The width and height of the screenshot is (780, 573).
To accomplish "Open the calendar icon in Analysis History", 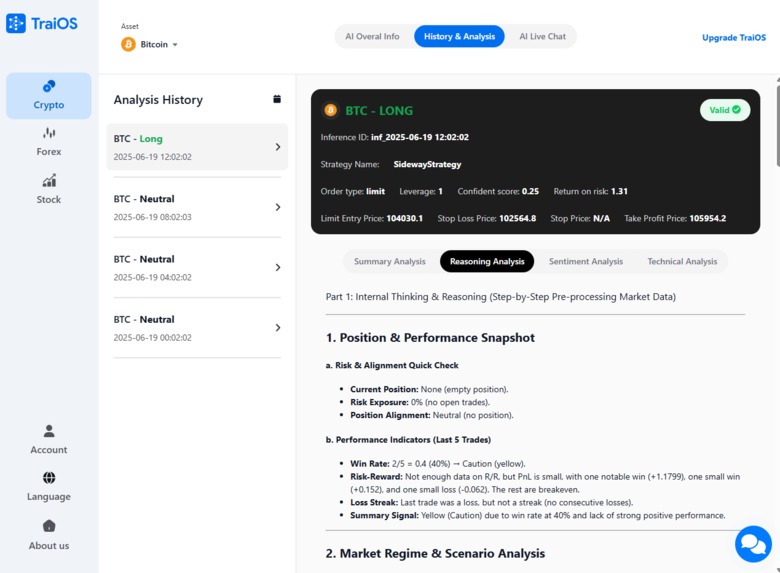I will [x=277, y=99].
